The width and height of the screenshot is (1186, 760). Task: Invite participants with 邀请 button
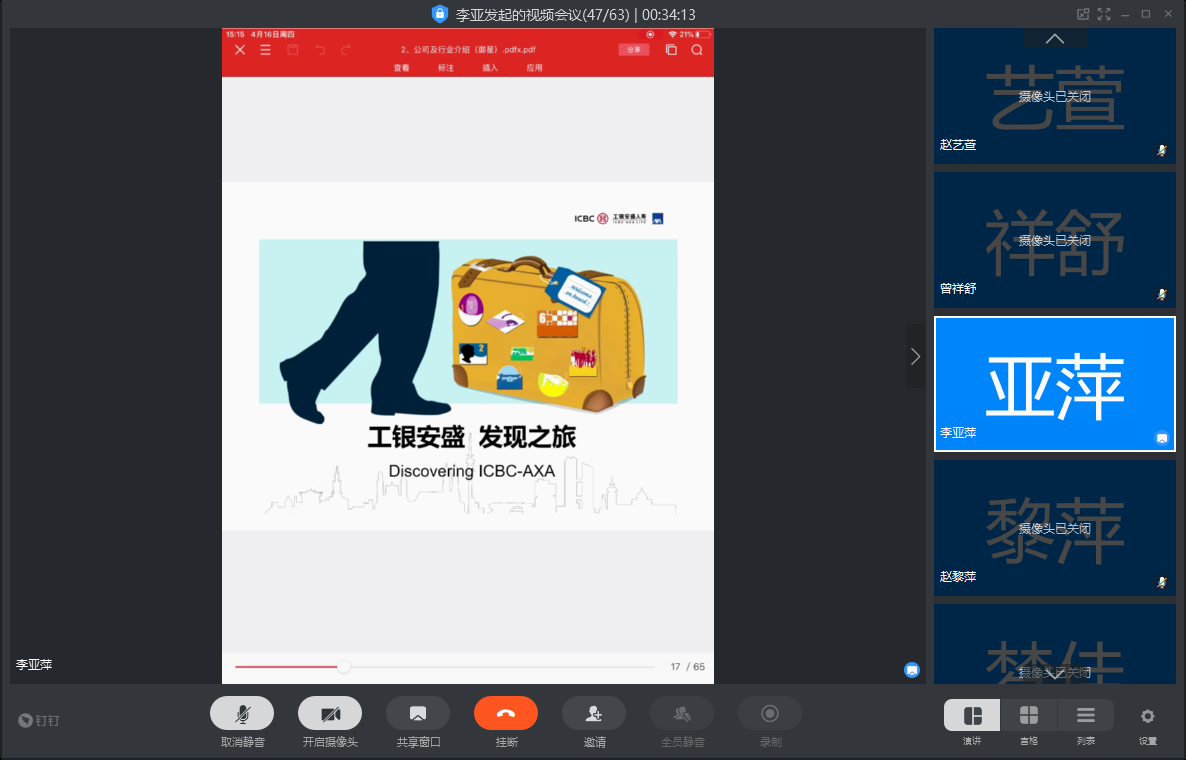[x=594, y=713]
